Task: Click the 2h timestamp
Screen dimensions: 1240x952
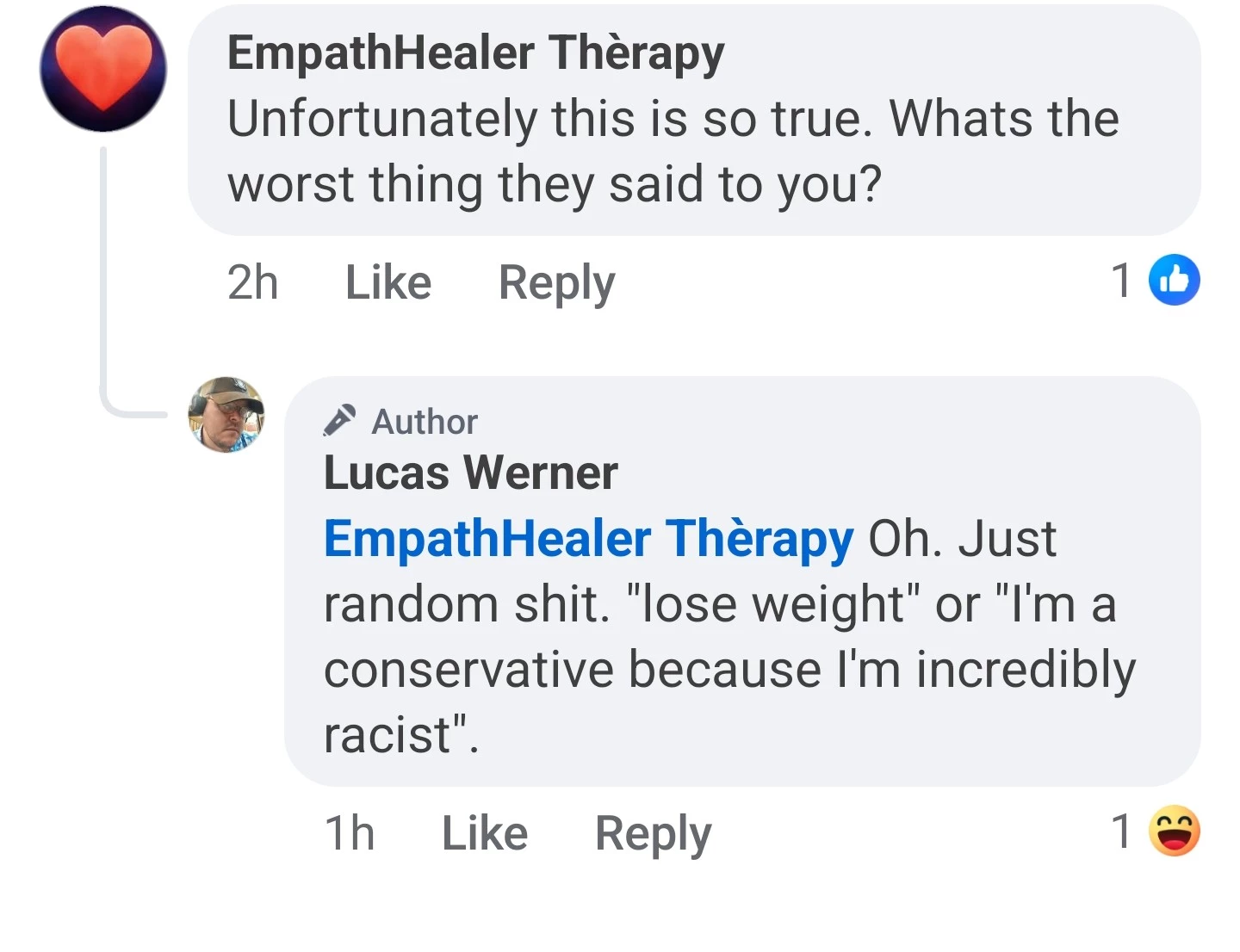Action: point(253,282)
